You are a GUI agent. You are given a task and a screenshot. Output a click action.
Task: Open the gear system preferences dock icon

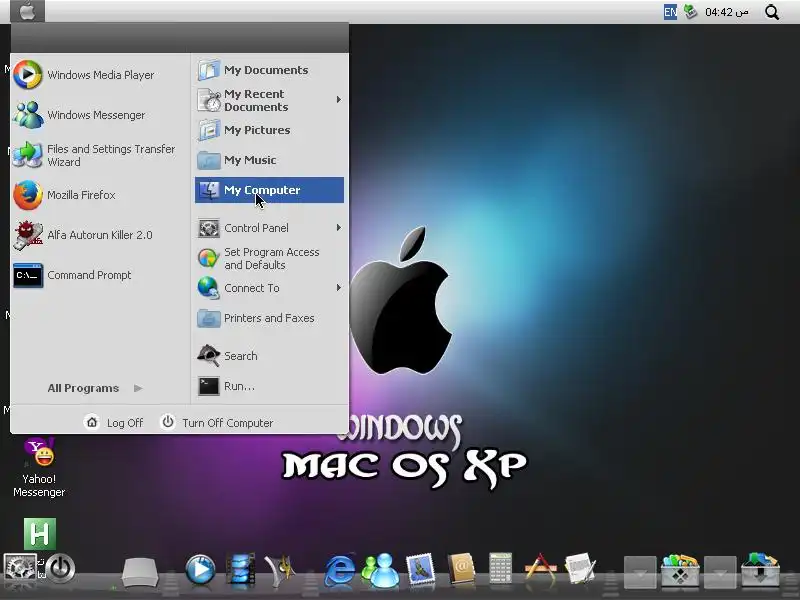coord(20,567)
